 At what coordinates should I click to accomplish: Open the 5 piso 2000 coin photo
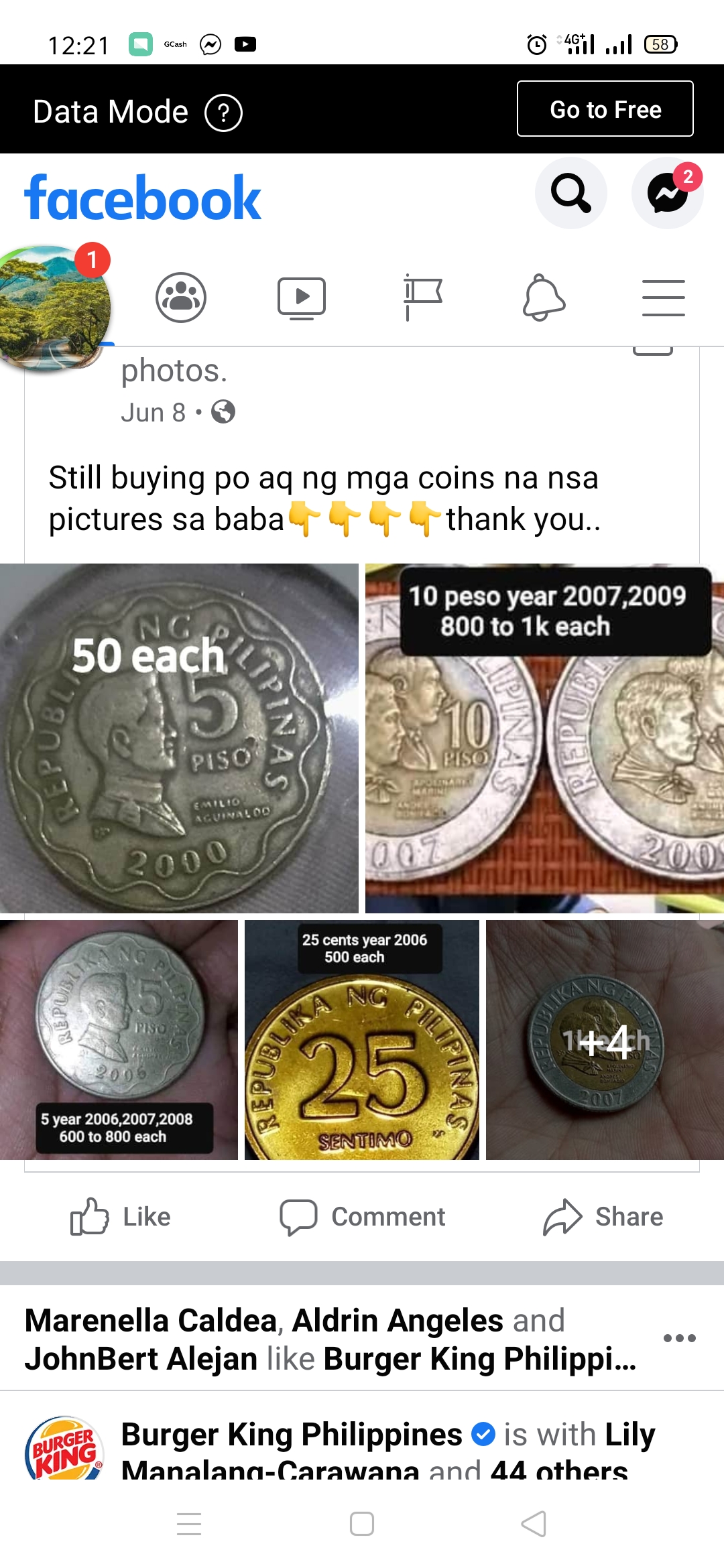click(179, 738)
